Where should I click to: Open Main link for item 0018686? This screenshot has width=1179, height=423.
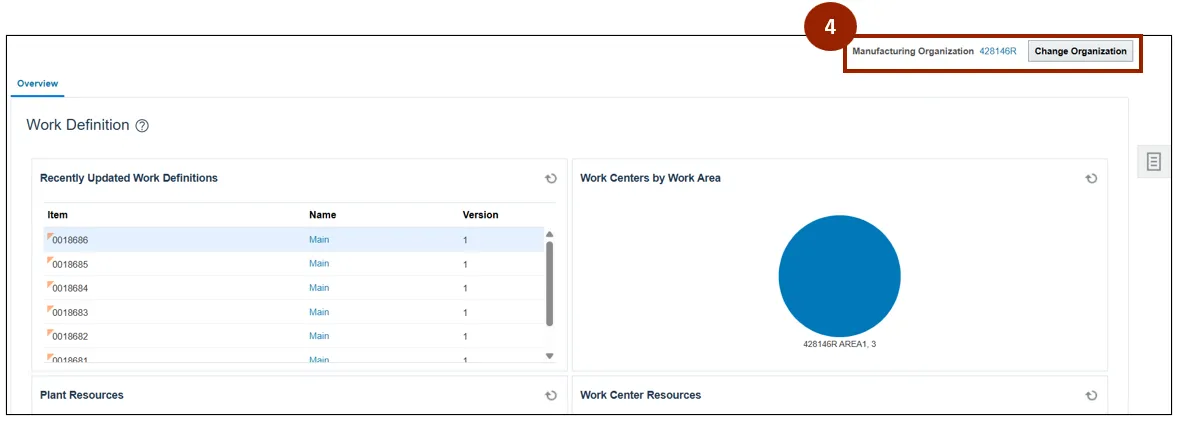pyautogui.click(x=319, y=240)
